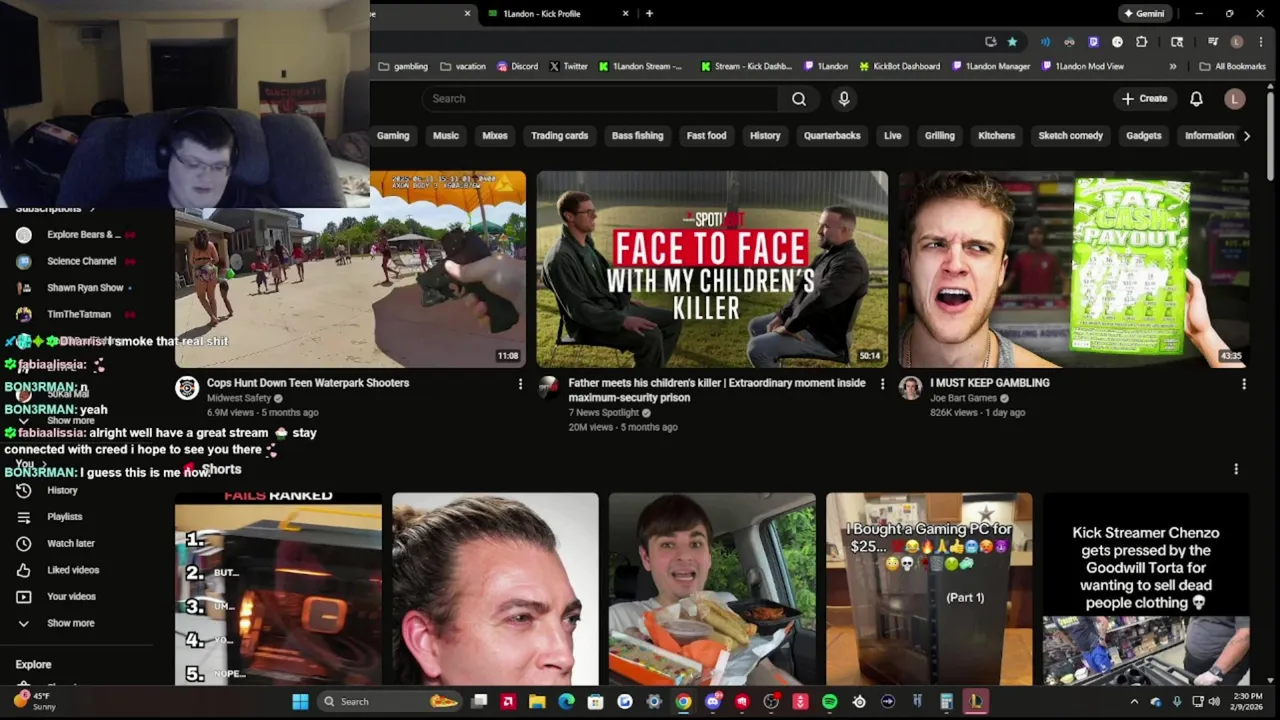1280x720 pixels.
Task: Open the 1Landon Mod View bookmark
Action: pyautogui.click(x=1083, y=66)
